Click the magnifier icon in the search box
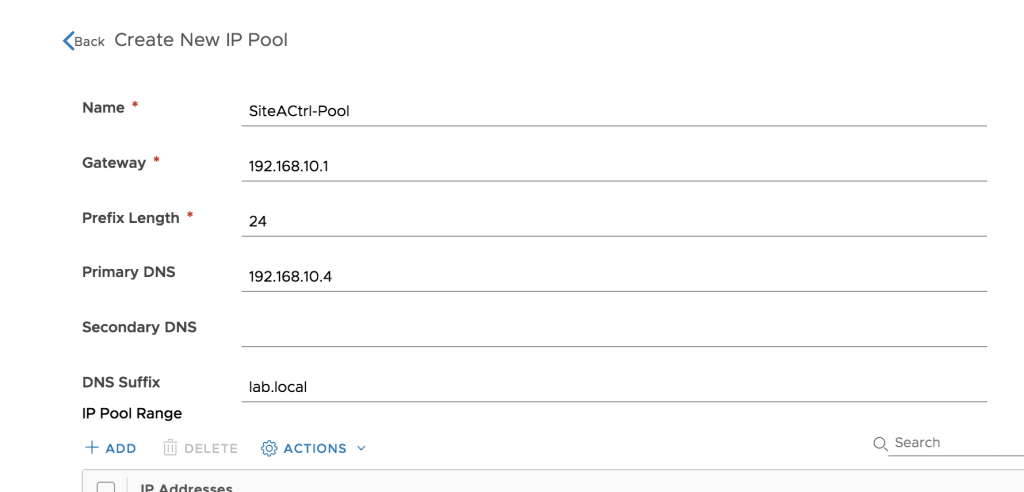This screenshot has width=1024, height=492. pyautogui.click(x=880, y=444)
